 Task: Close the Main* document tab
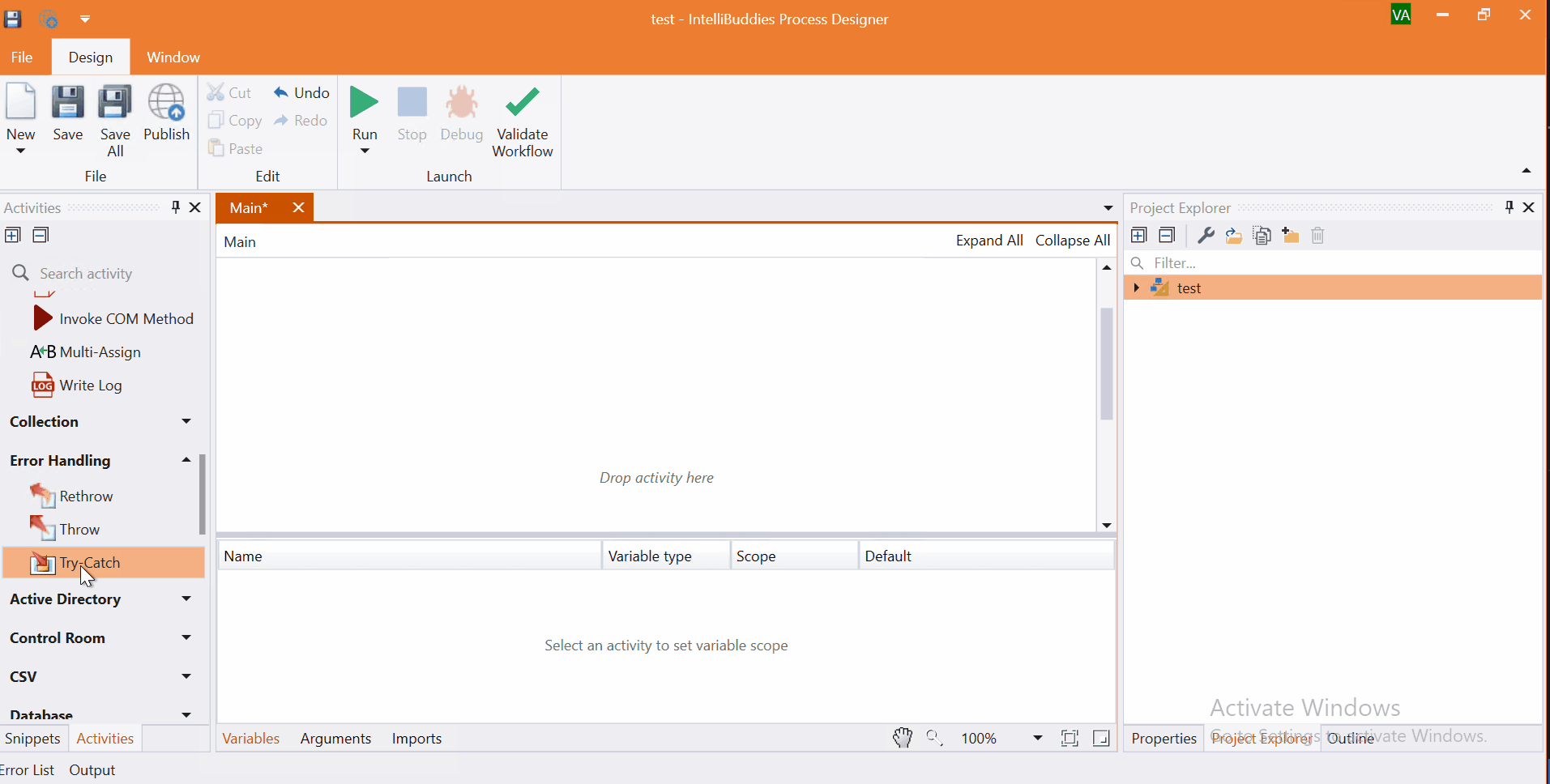pos(298,207)
